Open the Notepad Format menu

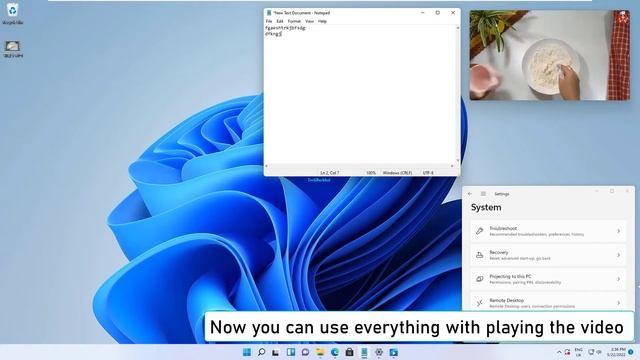point(294,21)
